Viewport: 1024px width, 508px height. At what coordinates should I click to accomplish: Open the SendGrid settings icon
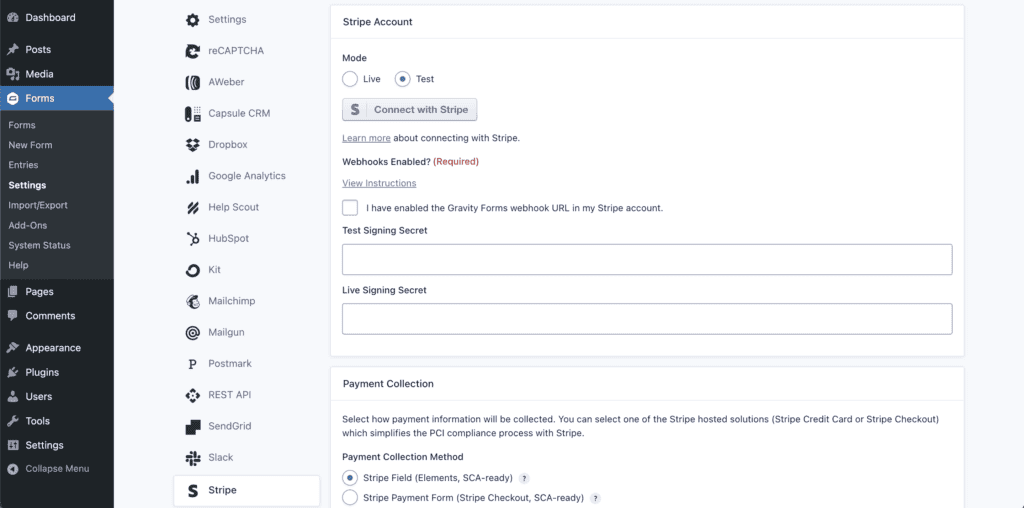[193, 426]
